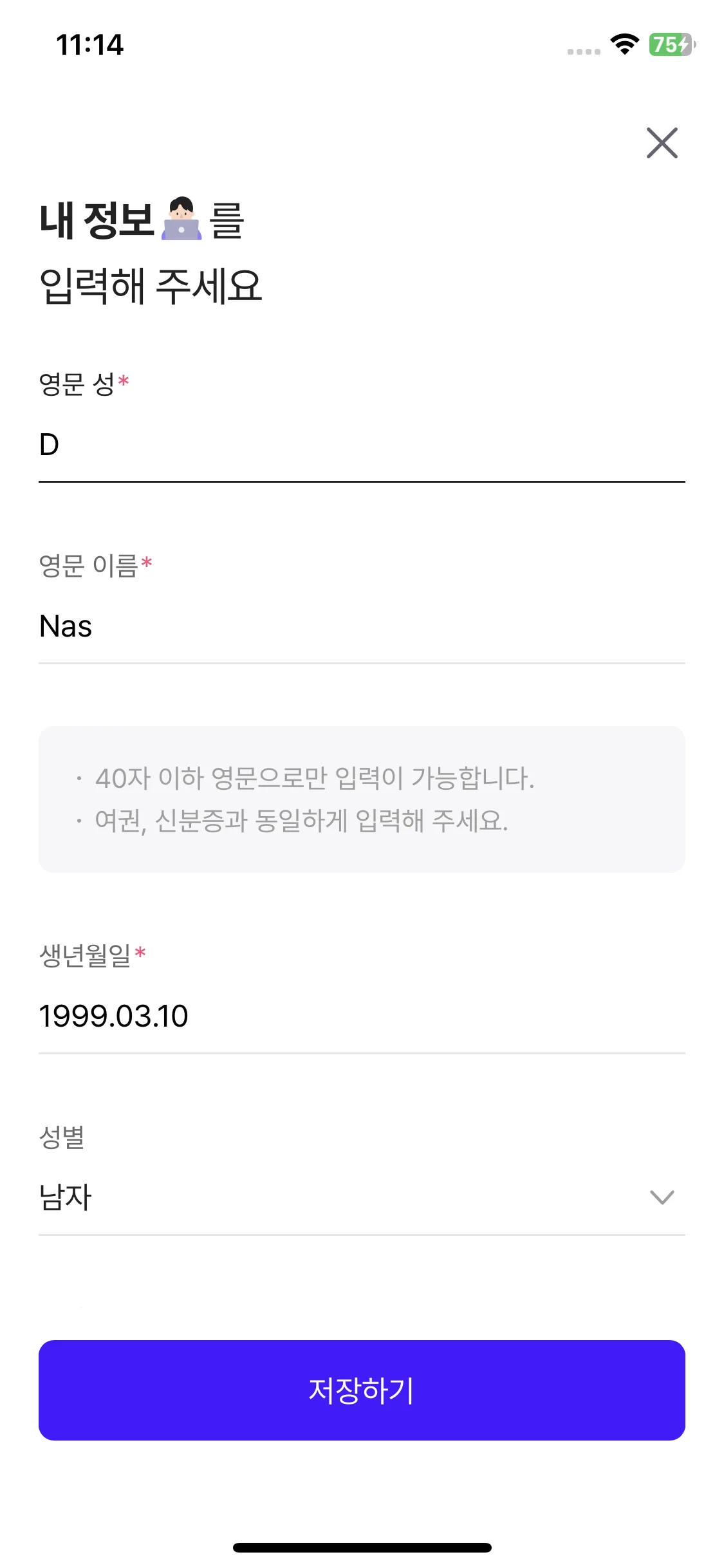Tap the 11:14 clock in status bar
The image size is (724, 1568).
coord(89,44)
